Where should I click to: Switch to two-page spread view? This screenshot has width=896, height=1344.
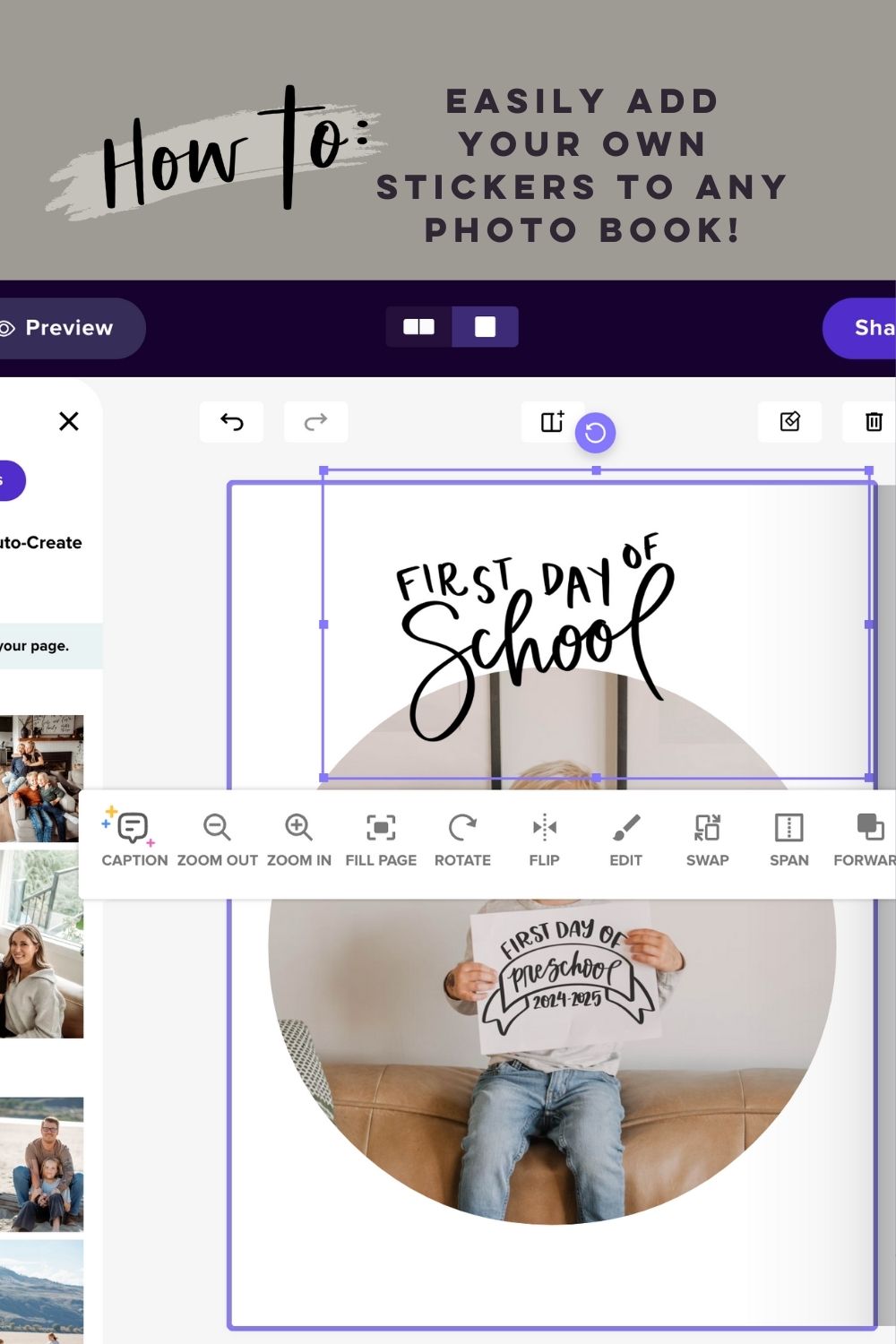tap(419, 326)
